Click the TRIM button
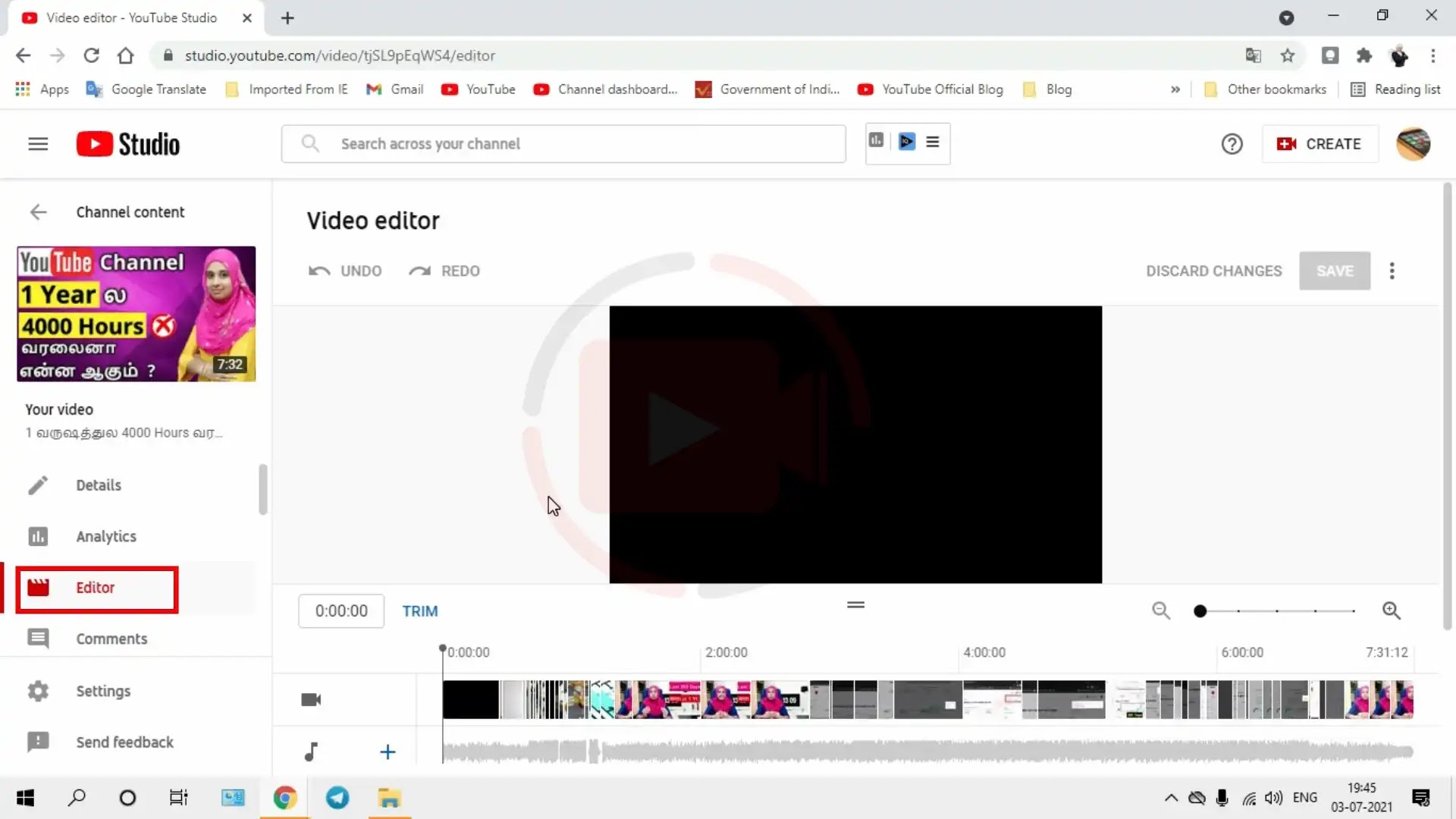The image size is (1456, 819). point(419,611)
